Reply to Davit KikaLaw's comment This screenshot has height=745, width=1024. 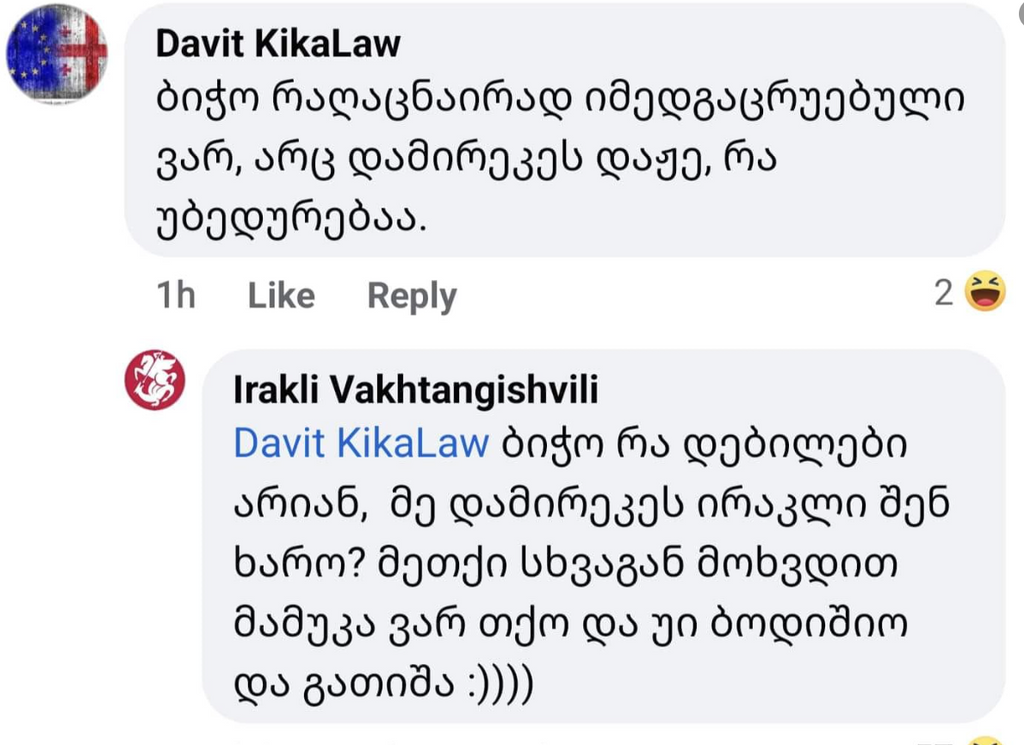coord(411,296)
